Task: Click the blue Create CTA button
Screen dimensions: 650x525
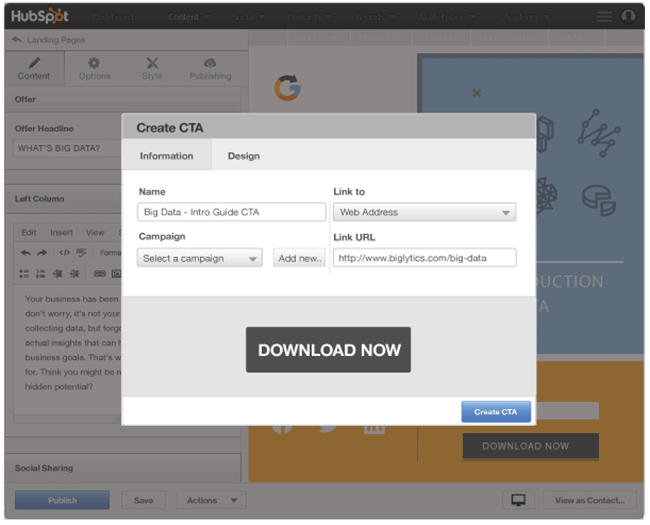Action: [496, 412]
